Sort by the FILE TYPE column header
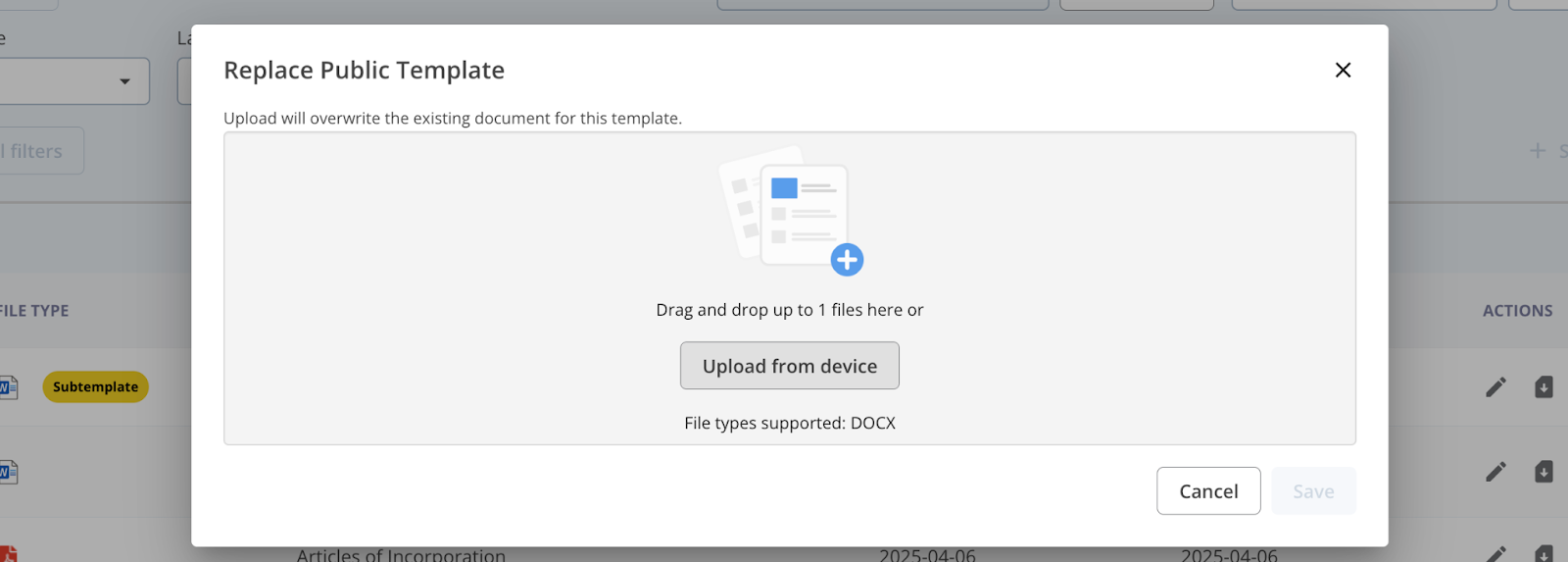The height and width of the screenshot is (562, 1568). (34, 311)
